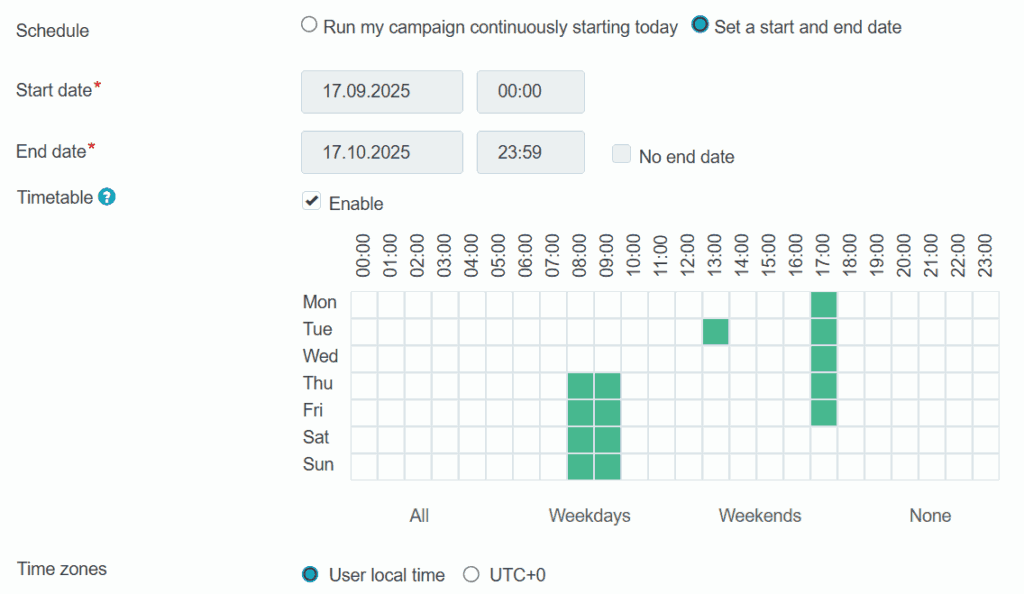Click the Timetable help question mark icon
Image resolution: width=1024 pixels, height=594 pixels.
tap(107, 197)
